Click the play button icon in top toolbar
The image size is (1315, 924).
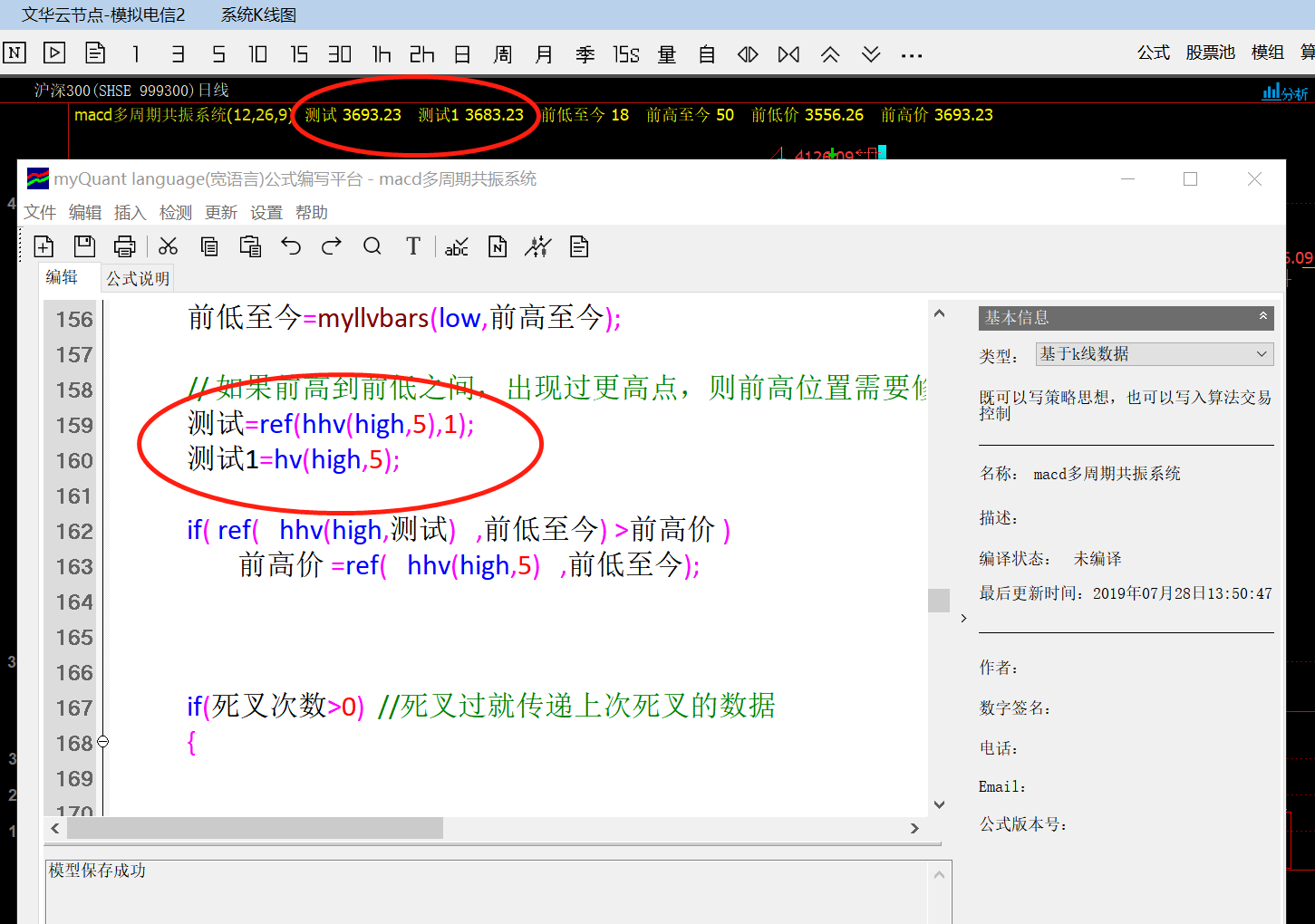click(x=54, y=53)
